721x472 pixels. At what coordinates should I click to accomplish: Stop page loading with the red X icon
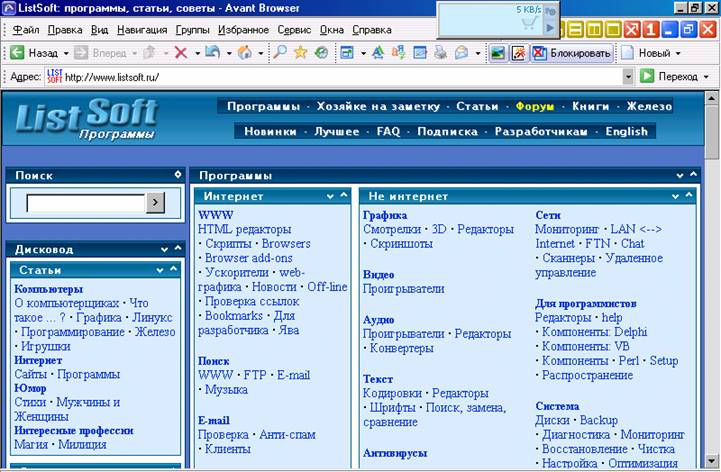[181, 53]
